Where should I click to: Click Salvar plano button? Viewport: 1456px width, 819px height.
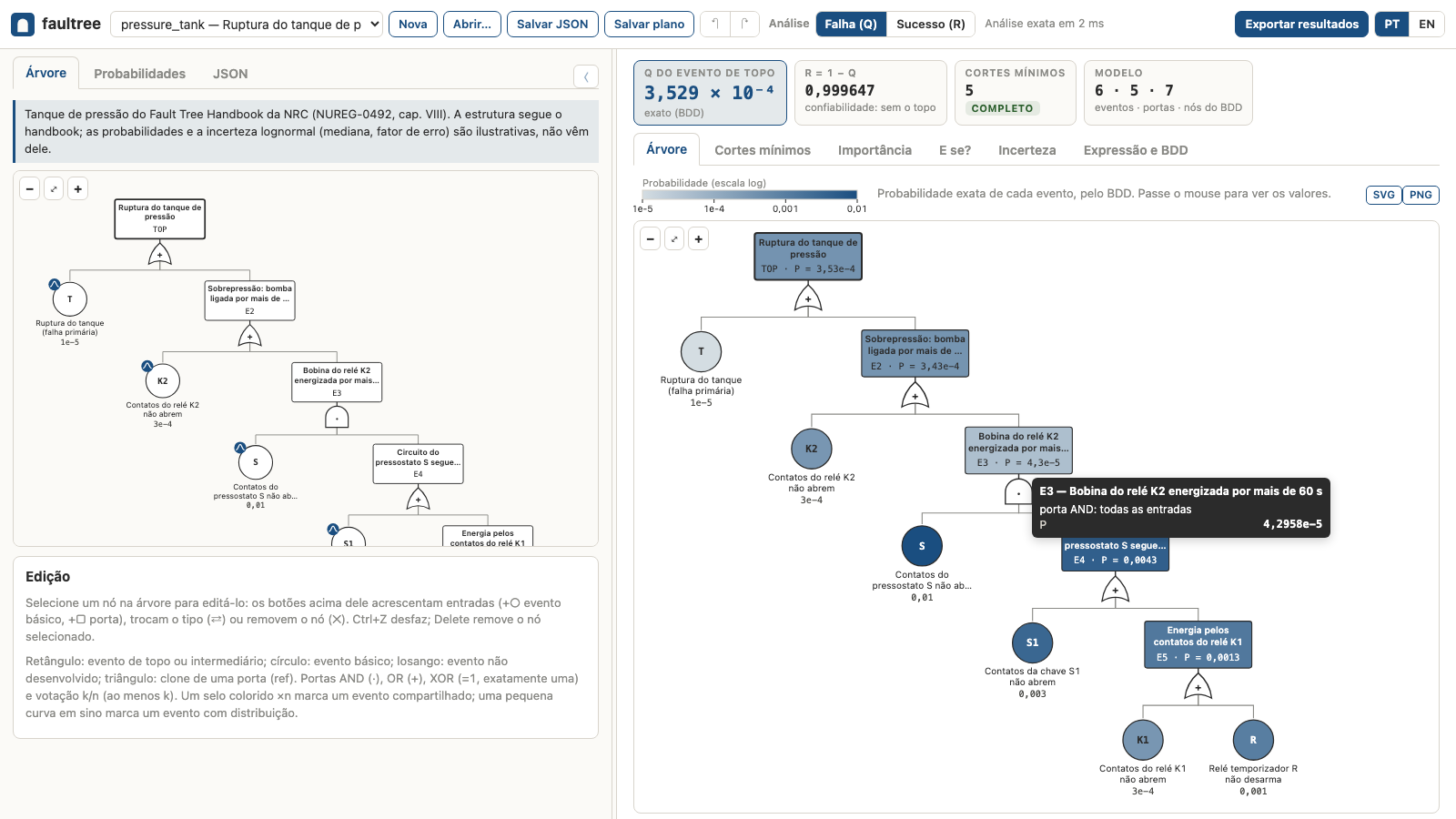pos(649,25)
